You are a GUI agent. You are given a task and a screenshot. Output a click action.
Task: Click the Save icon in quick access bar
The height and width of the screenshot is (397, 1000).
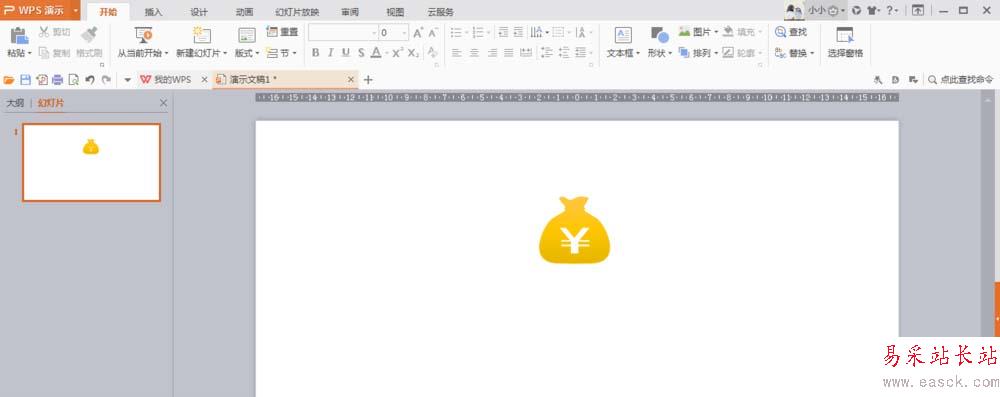pyautogui.click(x=26, y=80)
